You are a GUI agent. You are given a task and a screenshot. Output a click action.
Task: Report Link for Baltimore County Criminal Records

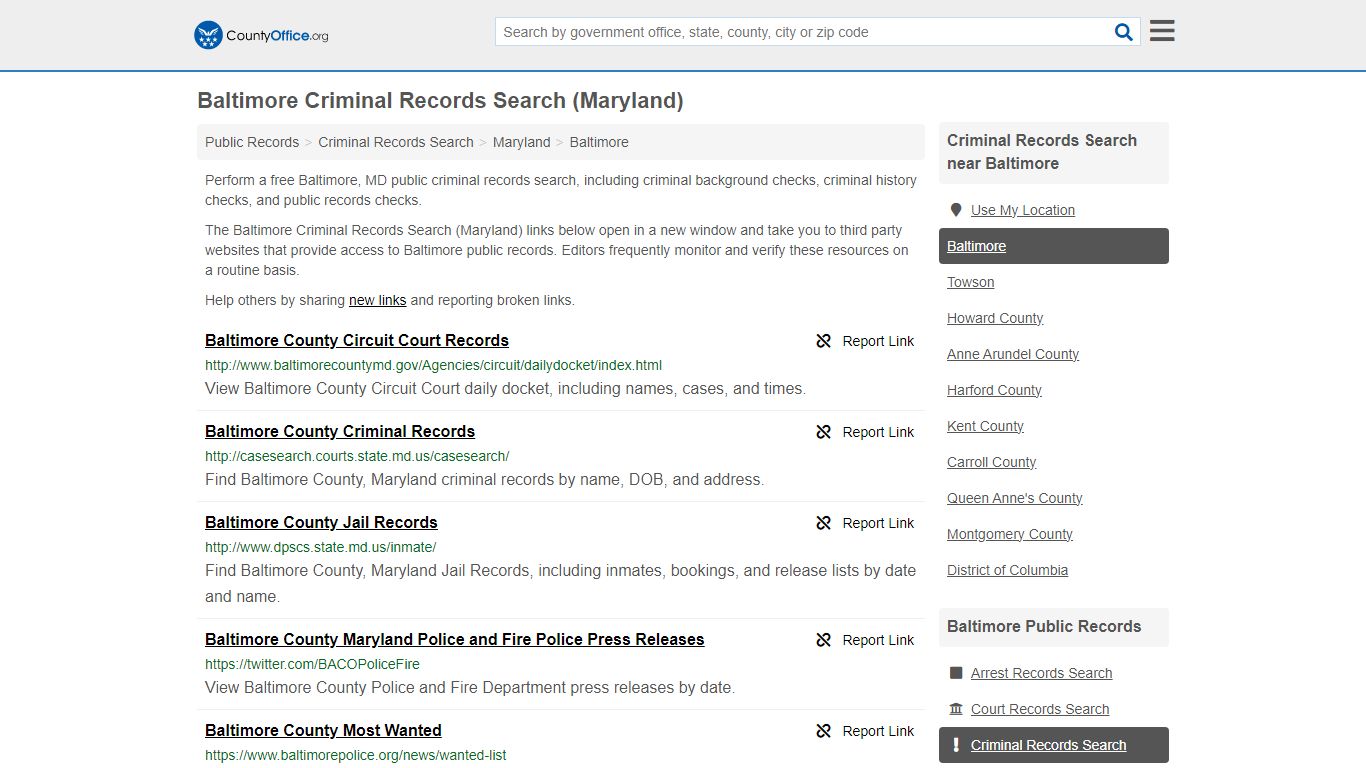(x=878, y=432)
